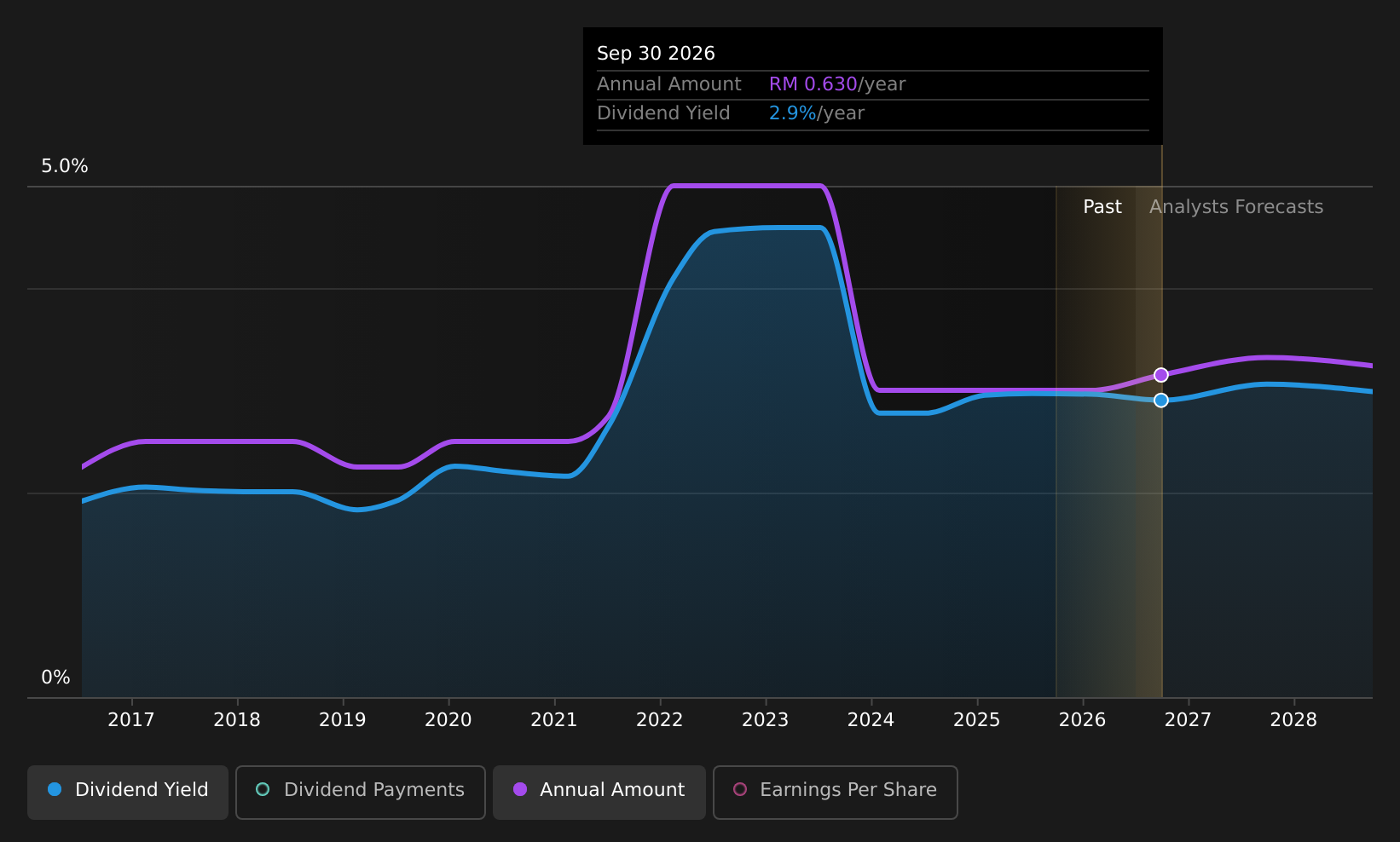Screen dimensions: 1400x842
Task: Click the 5.0% y-axis label
Action: 65,166
